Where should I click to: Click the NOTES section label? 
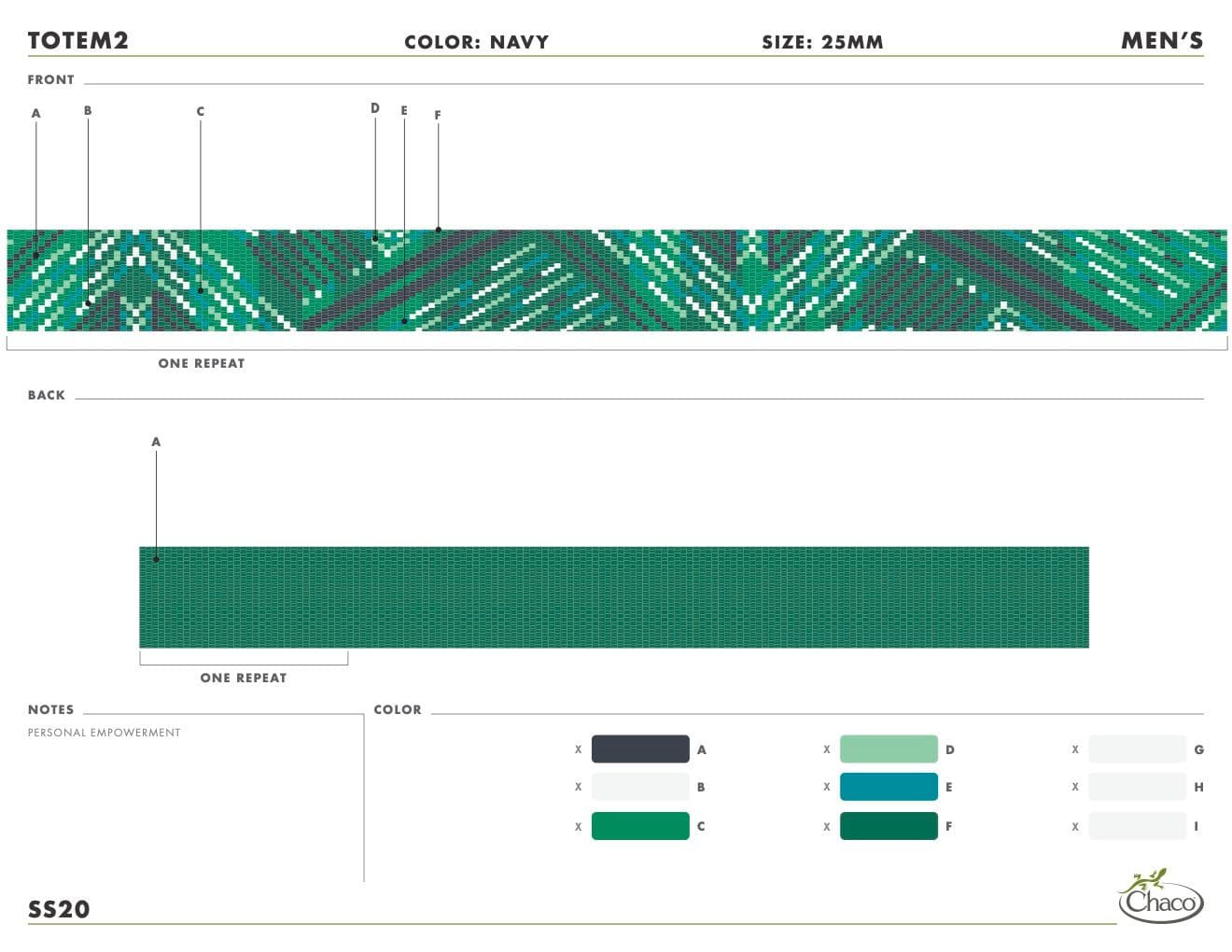50,710
